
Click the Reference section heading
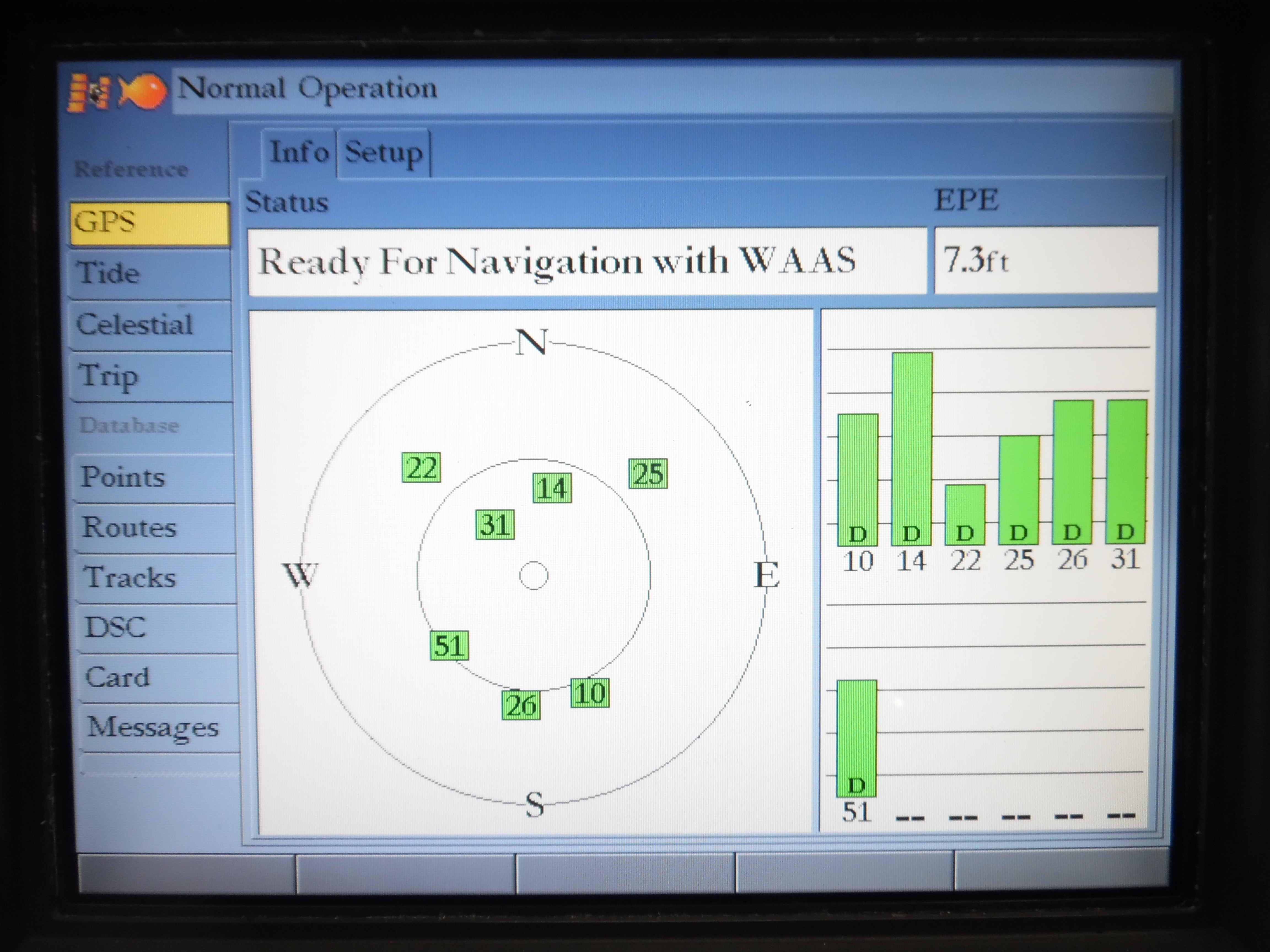[x=131, y=169]
